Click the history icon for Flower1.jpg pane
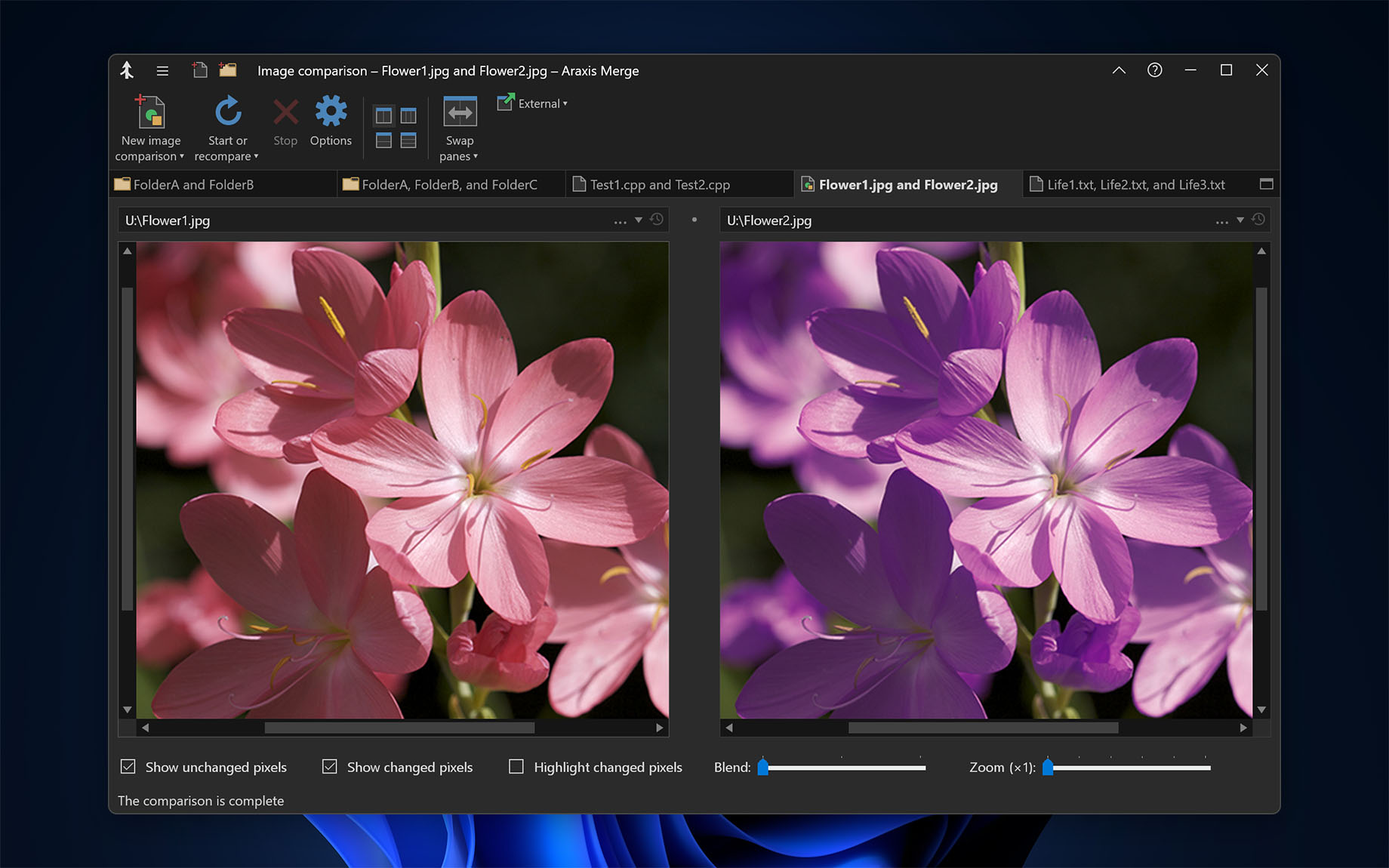The width and height of the screenshot is (1389, 868). (x=656, y=220)
